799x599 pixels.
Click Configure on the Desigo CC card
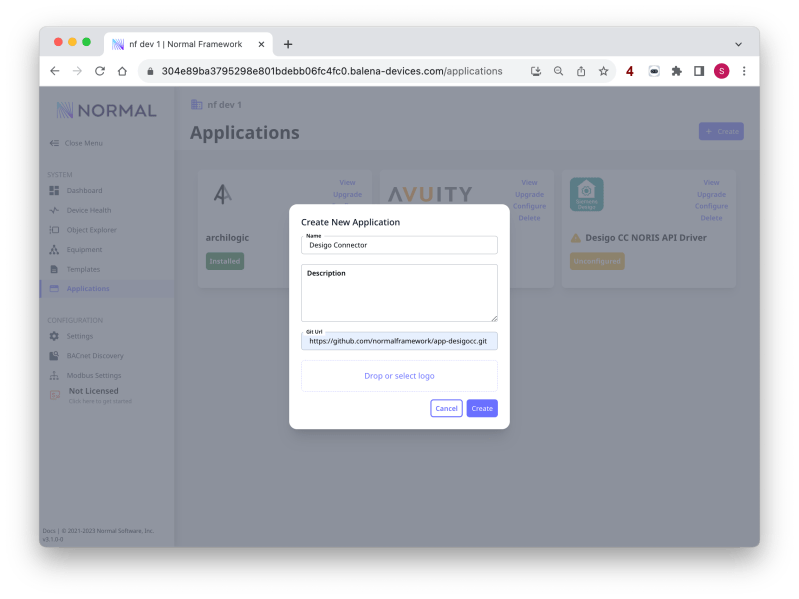point(711,206)
